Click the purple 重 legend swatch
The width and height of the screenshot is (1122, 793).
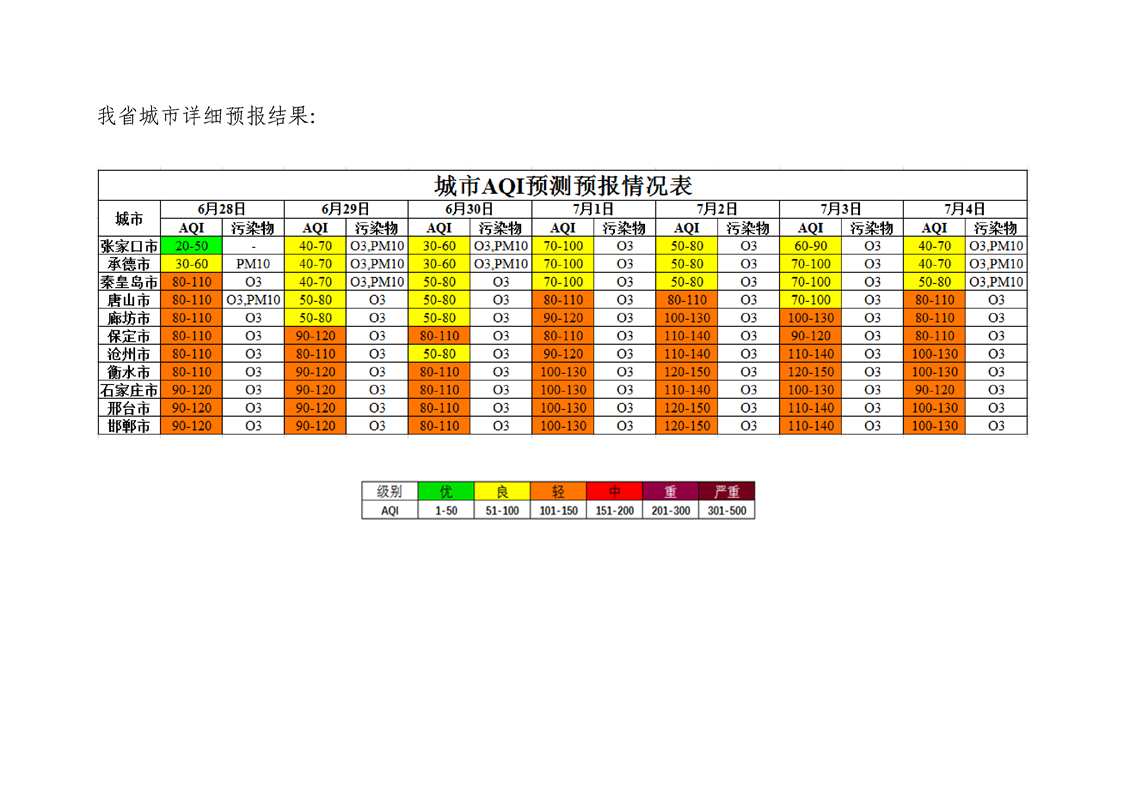670,491
